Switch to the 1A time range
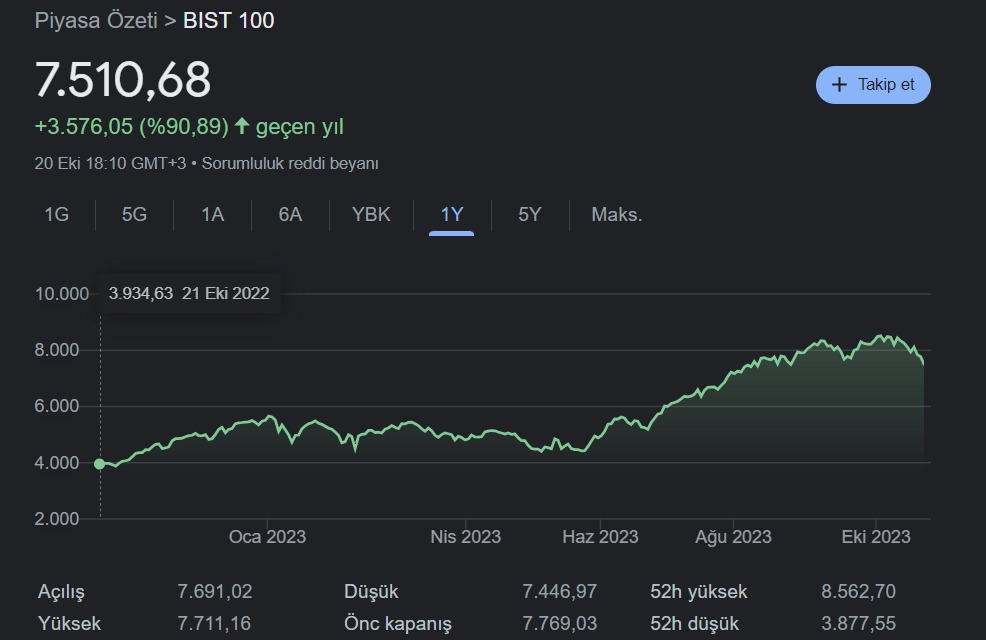This screenshot has width=986, height=640. tap(213, 215)
